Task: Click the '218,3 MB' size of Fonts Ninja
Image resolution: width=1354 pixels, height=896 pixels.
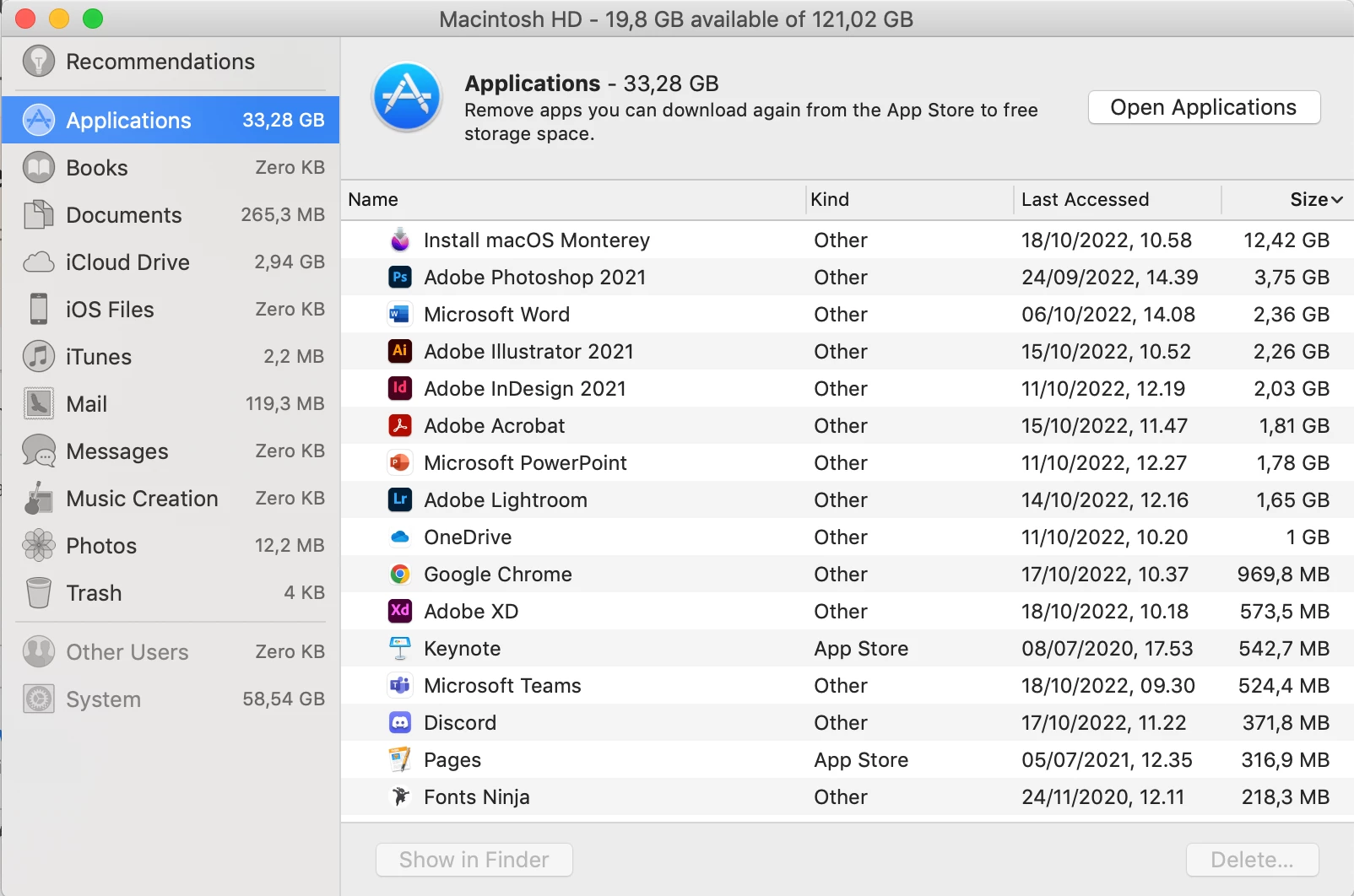Action: (1286, 797)
